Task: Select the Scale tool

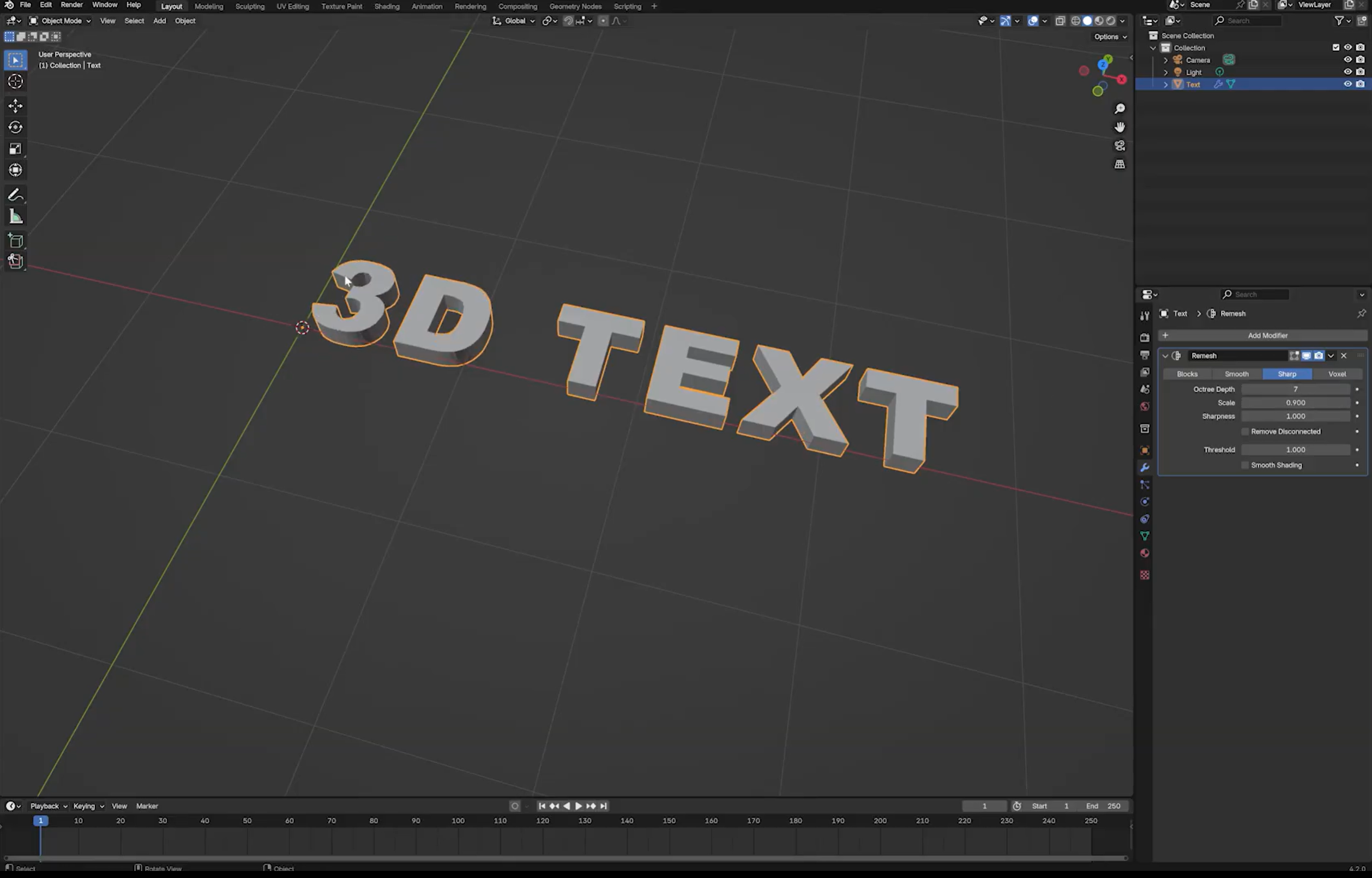Action: point(15,149)
